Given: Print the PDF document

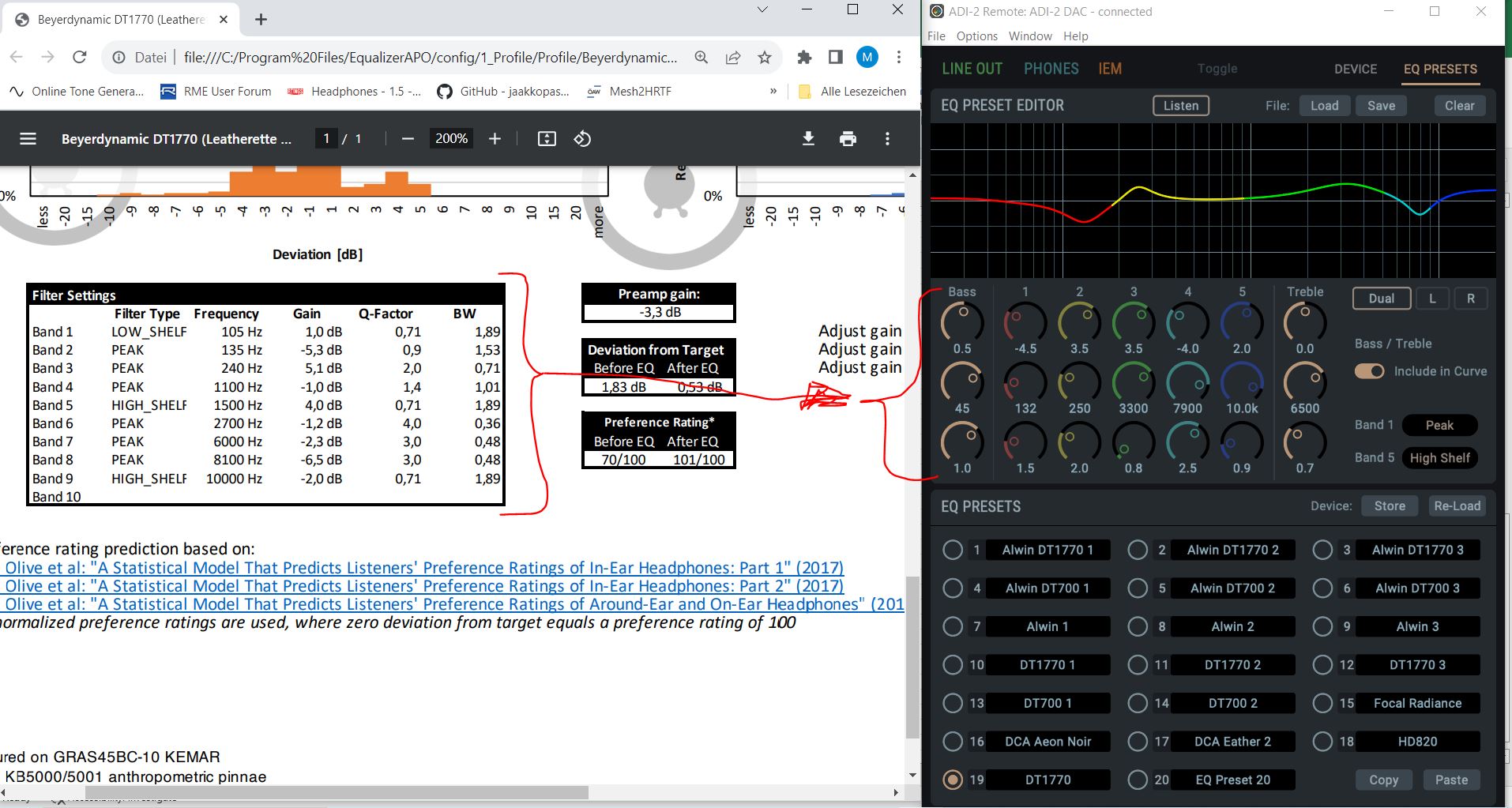Looking at the screenshot, I should [x=848, y=139].
